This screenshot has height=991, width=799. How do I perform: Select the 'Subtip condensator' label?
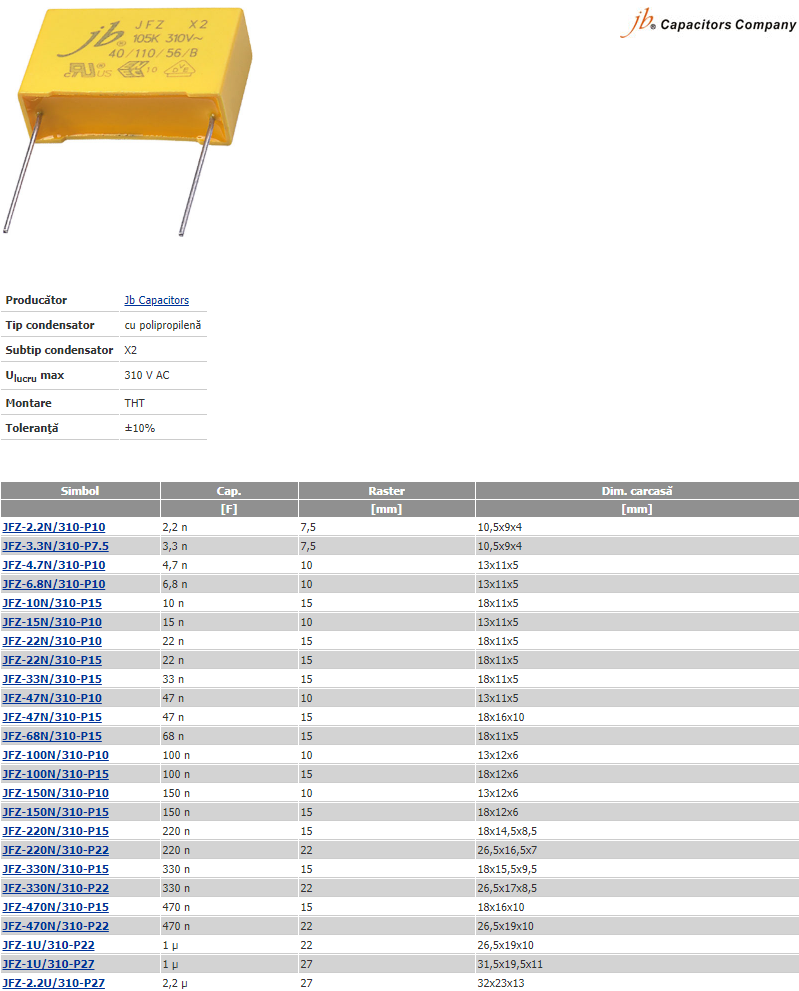tap(59, 350)
